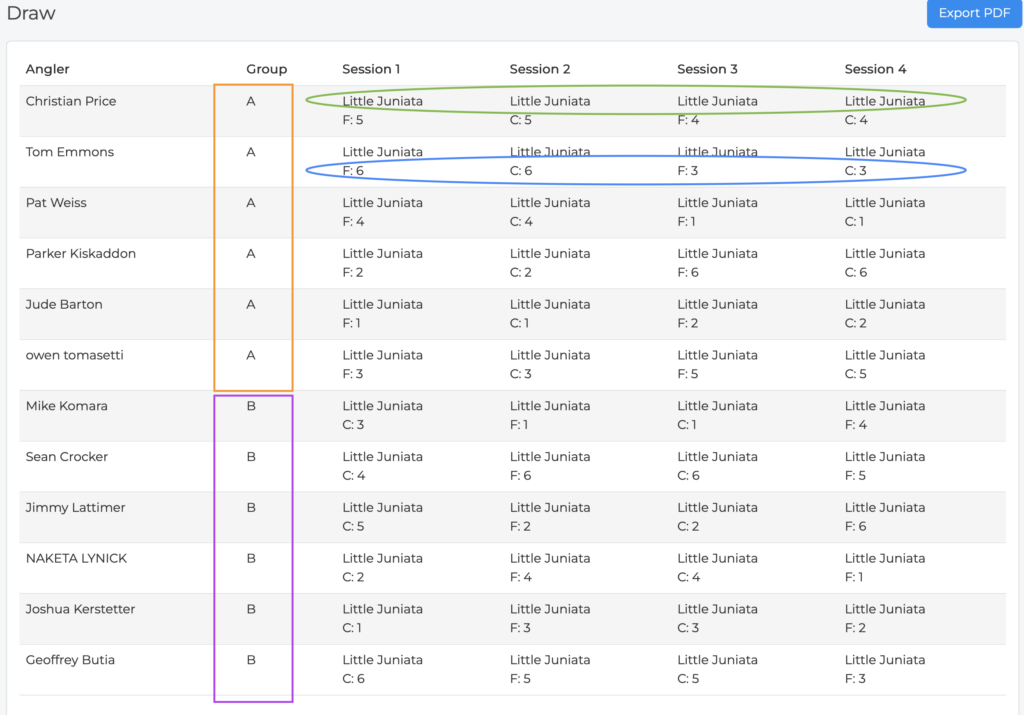The width and height of the screenshot is (1024, 715).
Task: Click the Session 1 column header
Action: (371, 69)
